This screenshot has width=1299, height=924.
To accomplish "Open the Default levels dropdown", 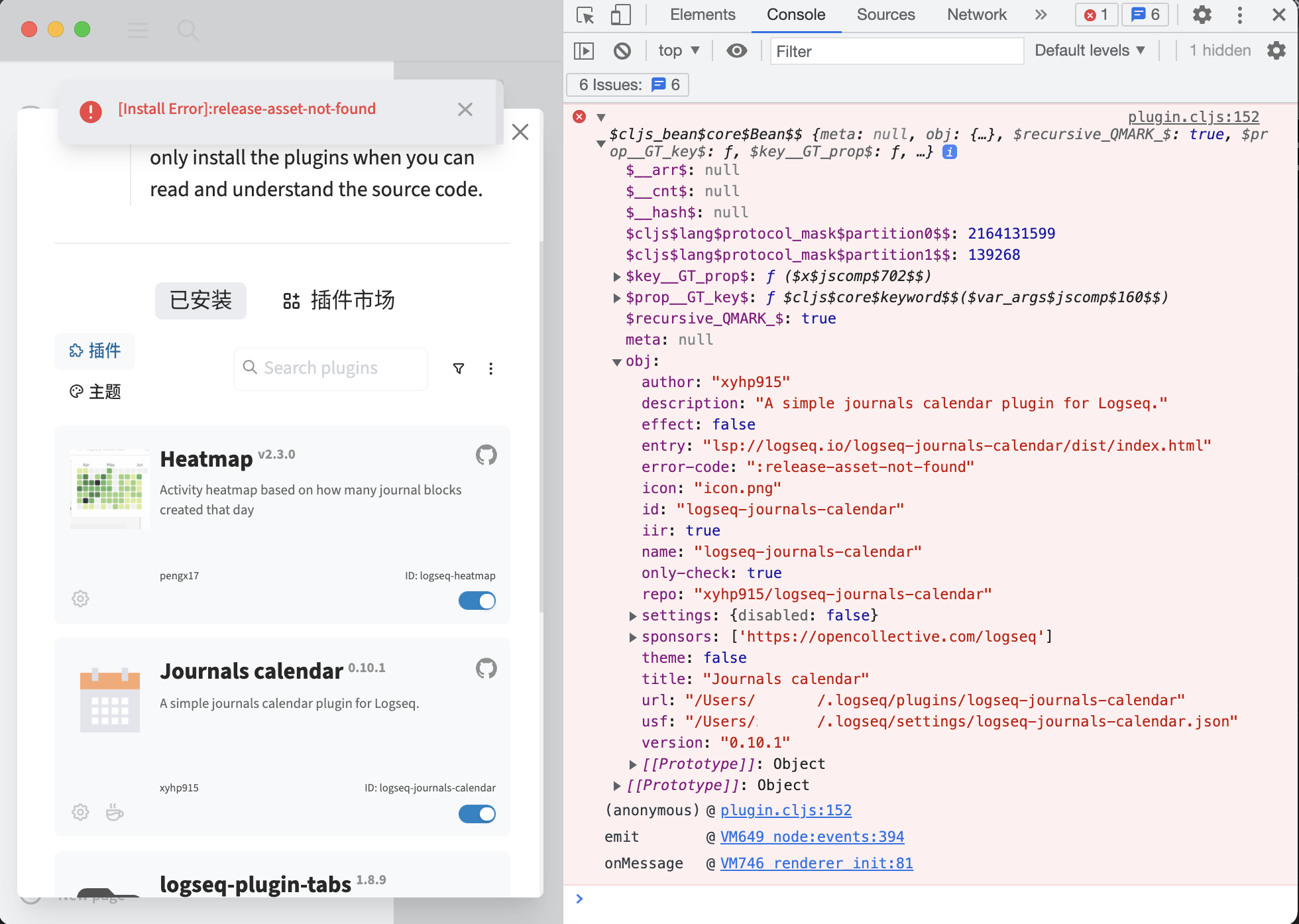I will pyautogui.click(x=1089, y=50).
